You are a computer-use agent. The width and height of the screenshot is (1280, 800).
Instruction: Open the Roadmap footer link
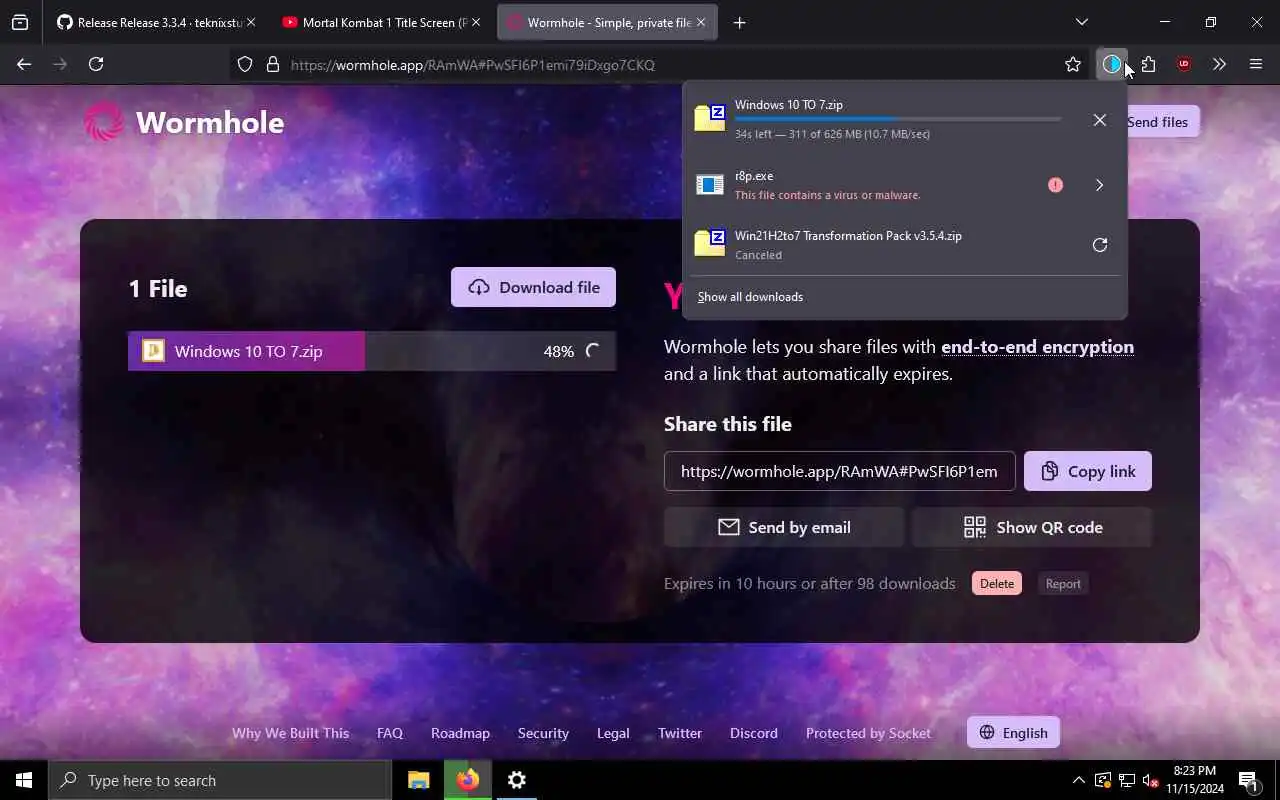pyautogui.click(x=460, y=733)
